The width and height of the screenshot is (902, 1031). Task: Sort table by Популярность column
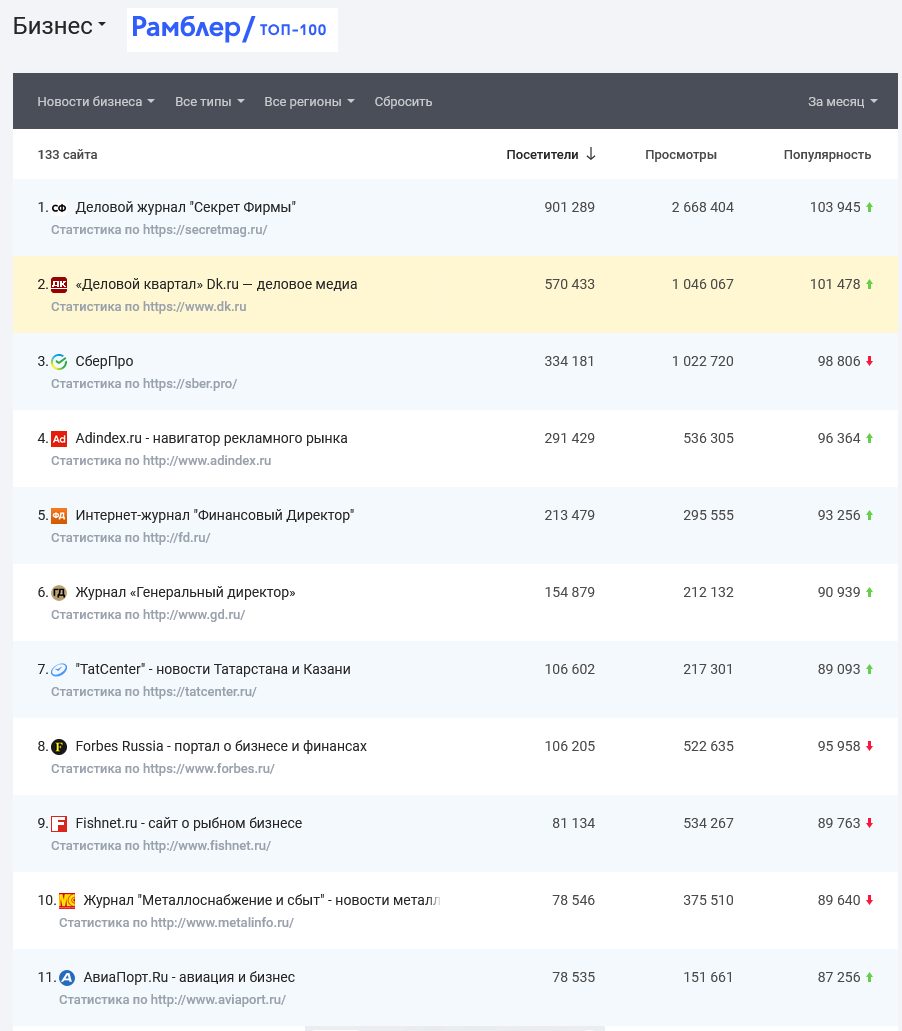tap(827, 155)
